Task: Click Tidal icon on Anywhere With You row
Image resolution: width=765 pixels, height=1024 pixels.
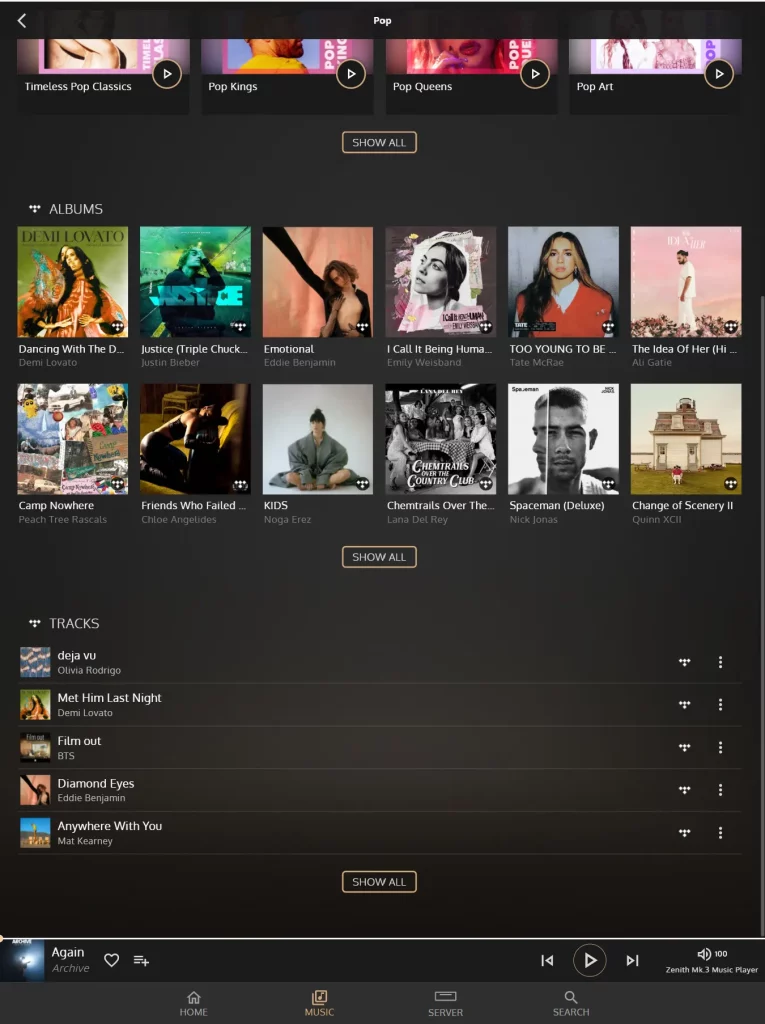Action: tap(684, 833)
